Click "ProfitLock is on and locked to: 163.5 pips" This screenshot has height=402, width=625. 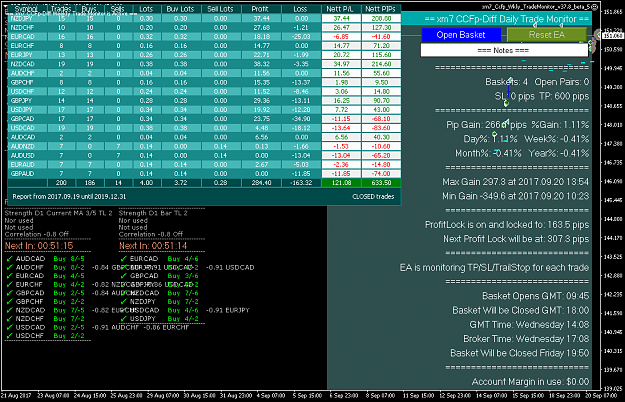tap(507, 225)
